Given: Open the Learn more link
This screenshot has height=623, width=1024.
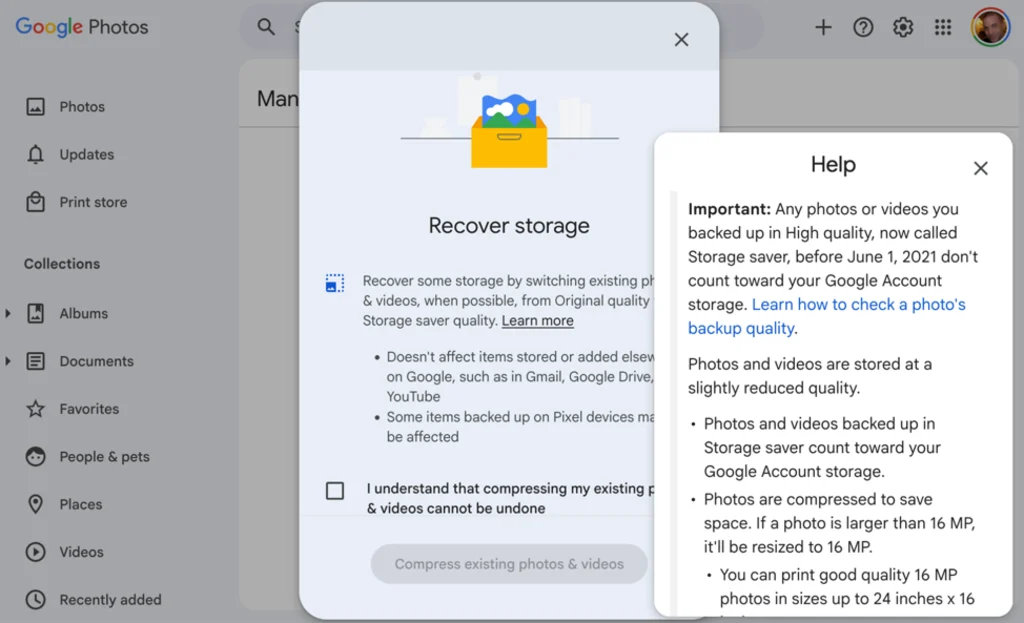Looking at the screenshot, I should [x=537, y=321].
